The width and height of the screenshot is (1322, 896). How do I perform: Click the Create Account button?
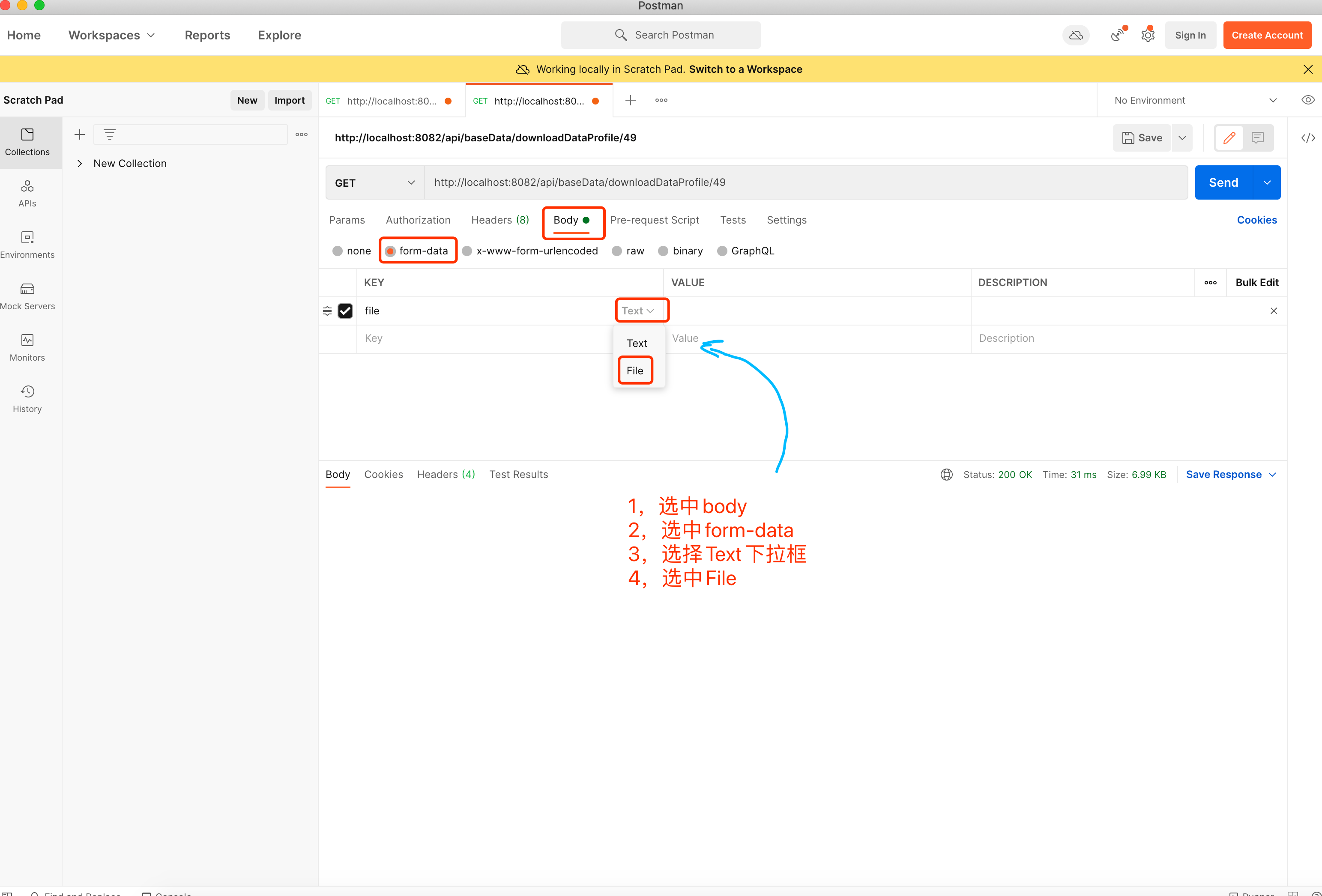[x=1267, y=35]
